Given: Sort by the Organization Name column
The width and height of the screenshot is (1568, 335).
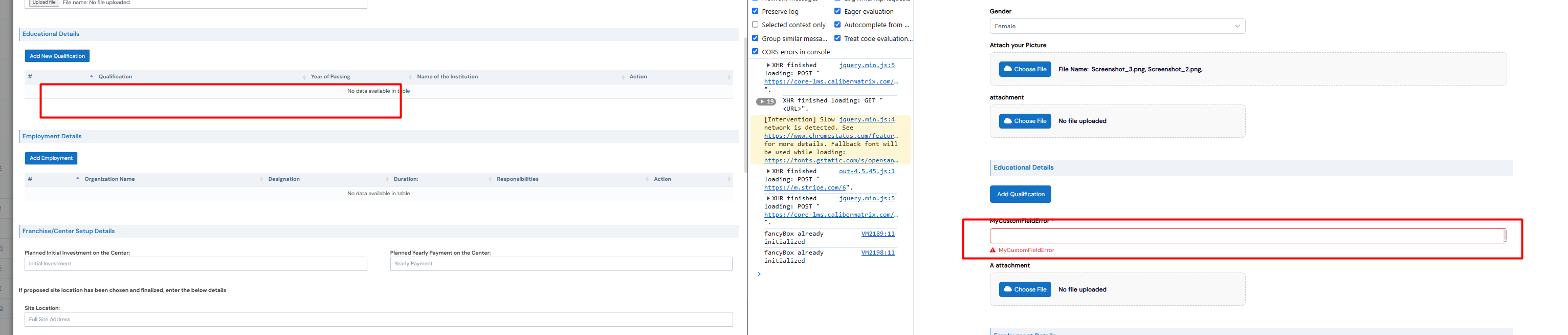Looking at the screenshot, I should tap(172, 180).
